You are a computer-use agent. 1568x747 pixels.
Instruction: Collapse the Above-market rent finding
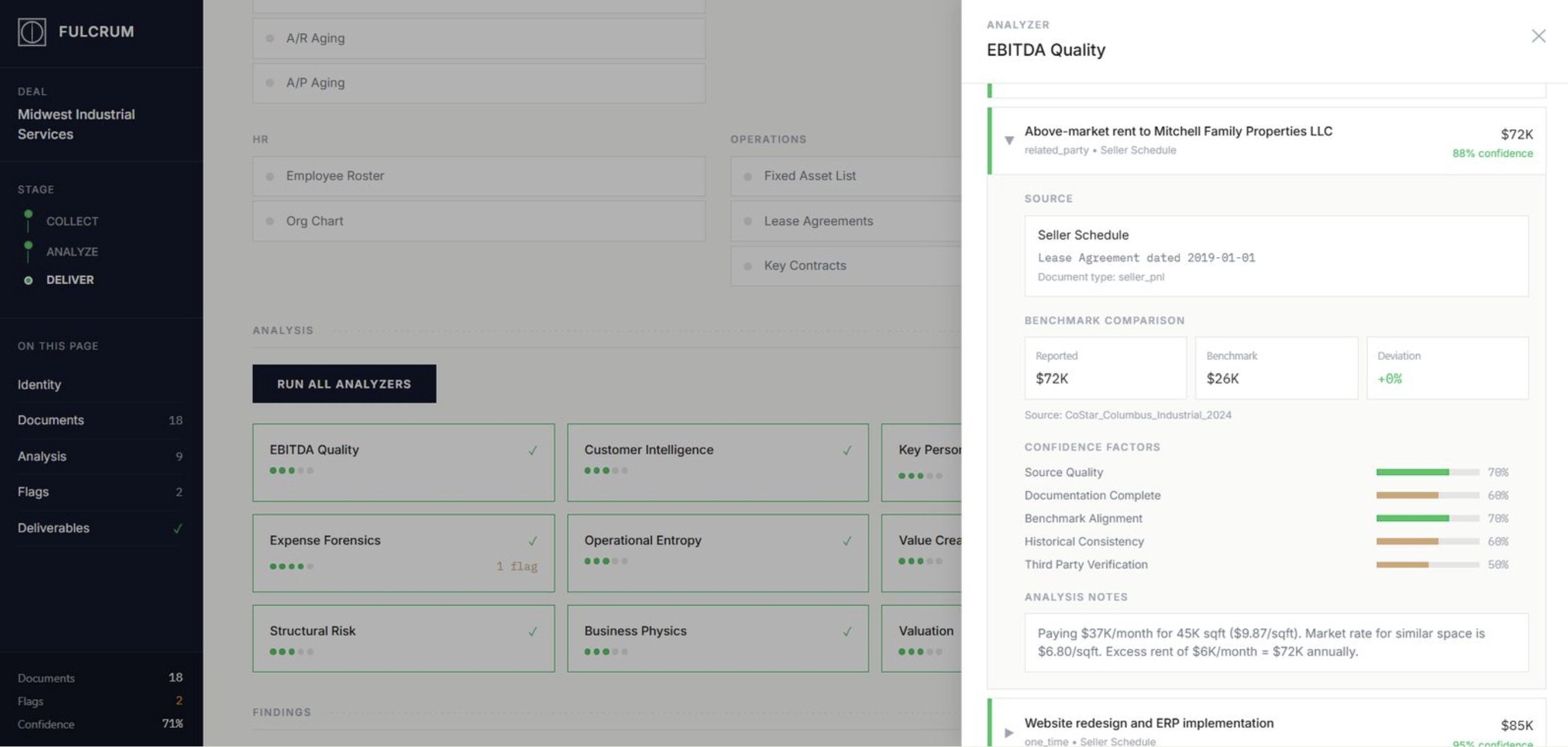point(1008,141)
